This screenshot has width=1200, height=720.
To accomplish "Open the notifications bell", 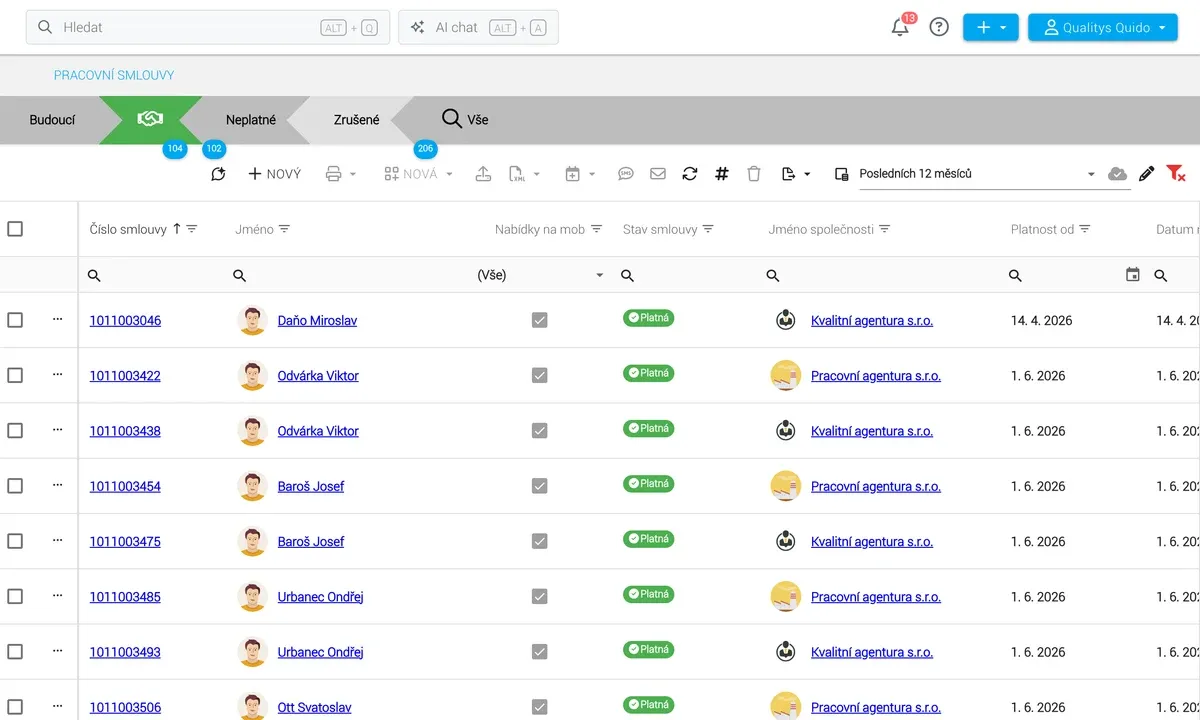I will click(x=900, y=27).
